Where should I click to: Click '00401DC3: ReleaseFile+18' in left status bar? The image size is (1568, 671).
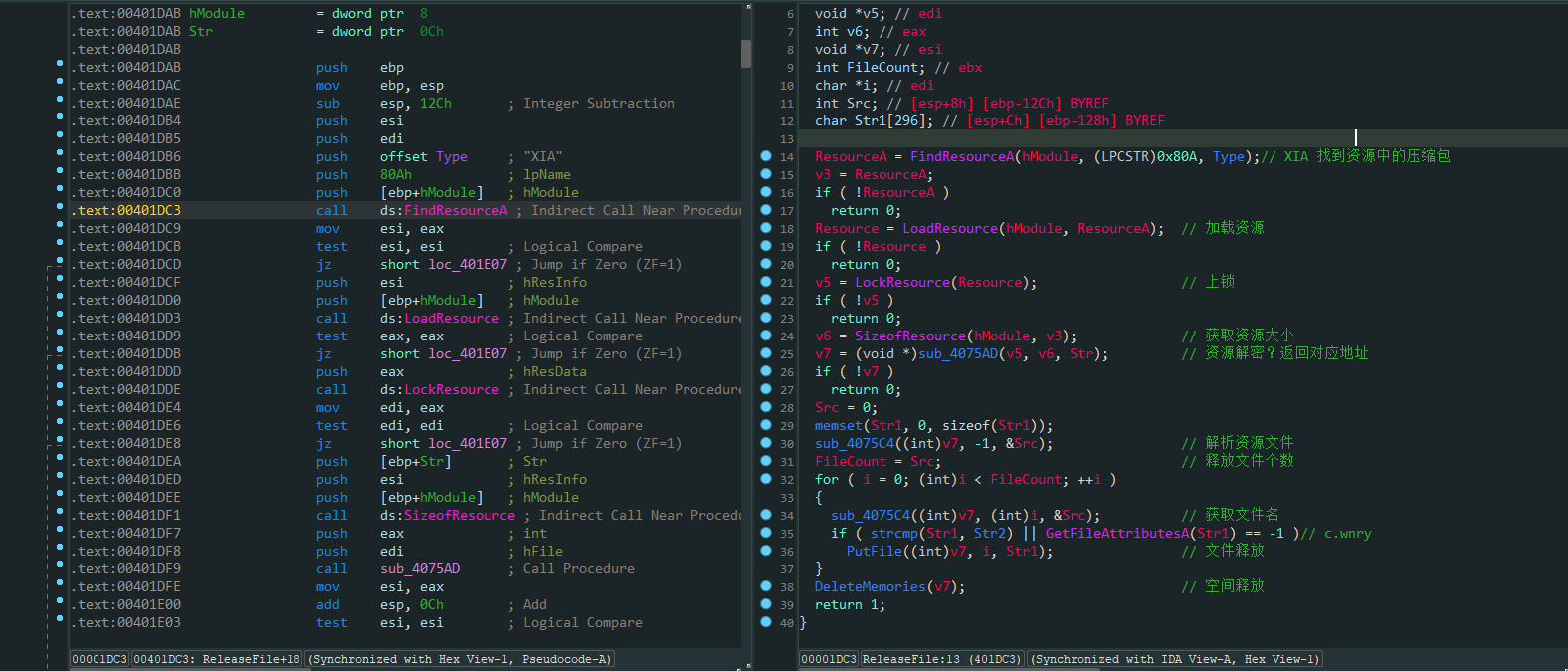coord(217,659)
